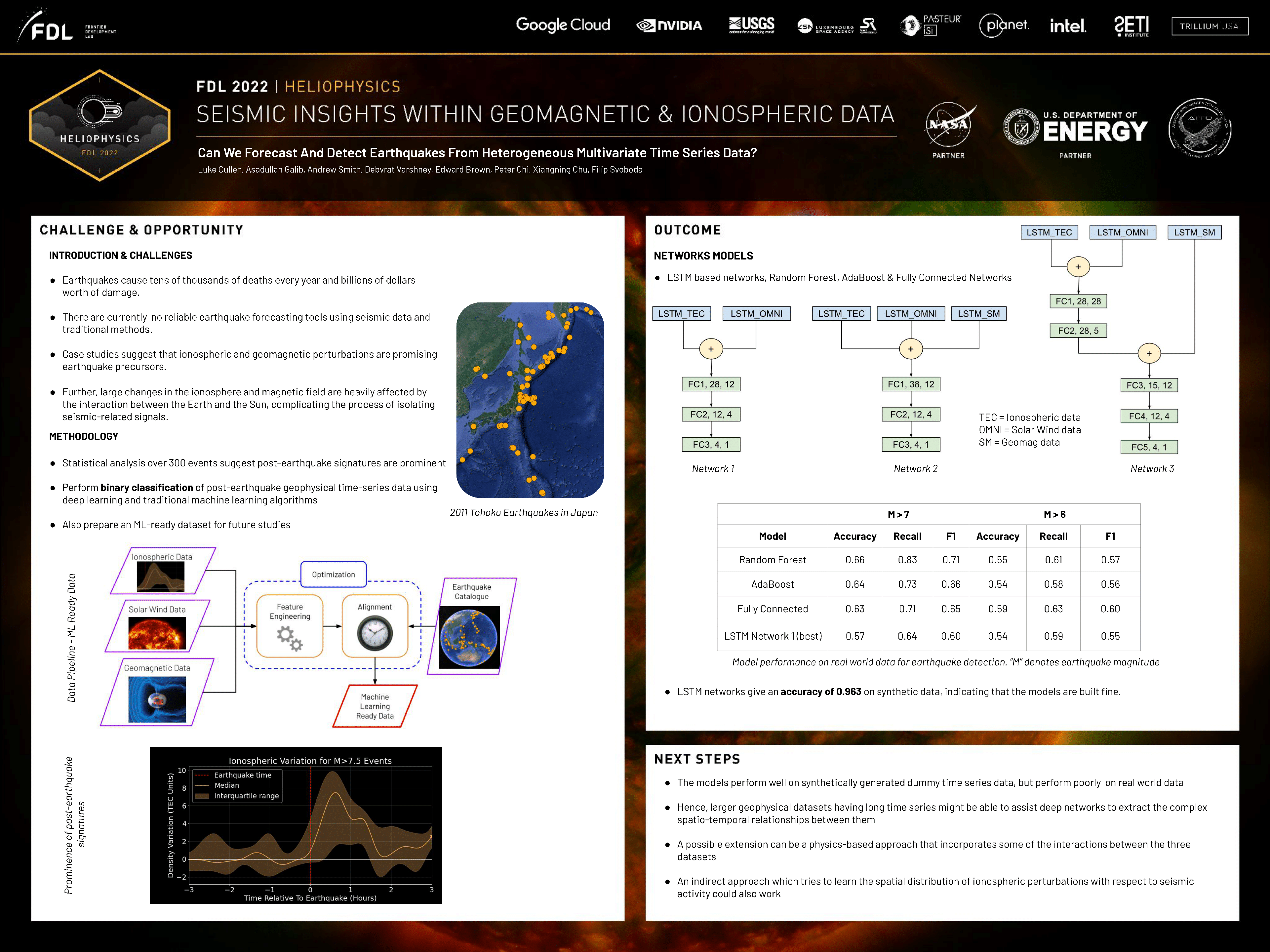Click the USGS logo
1270x952 pixels.
tap(752, 25)
